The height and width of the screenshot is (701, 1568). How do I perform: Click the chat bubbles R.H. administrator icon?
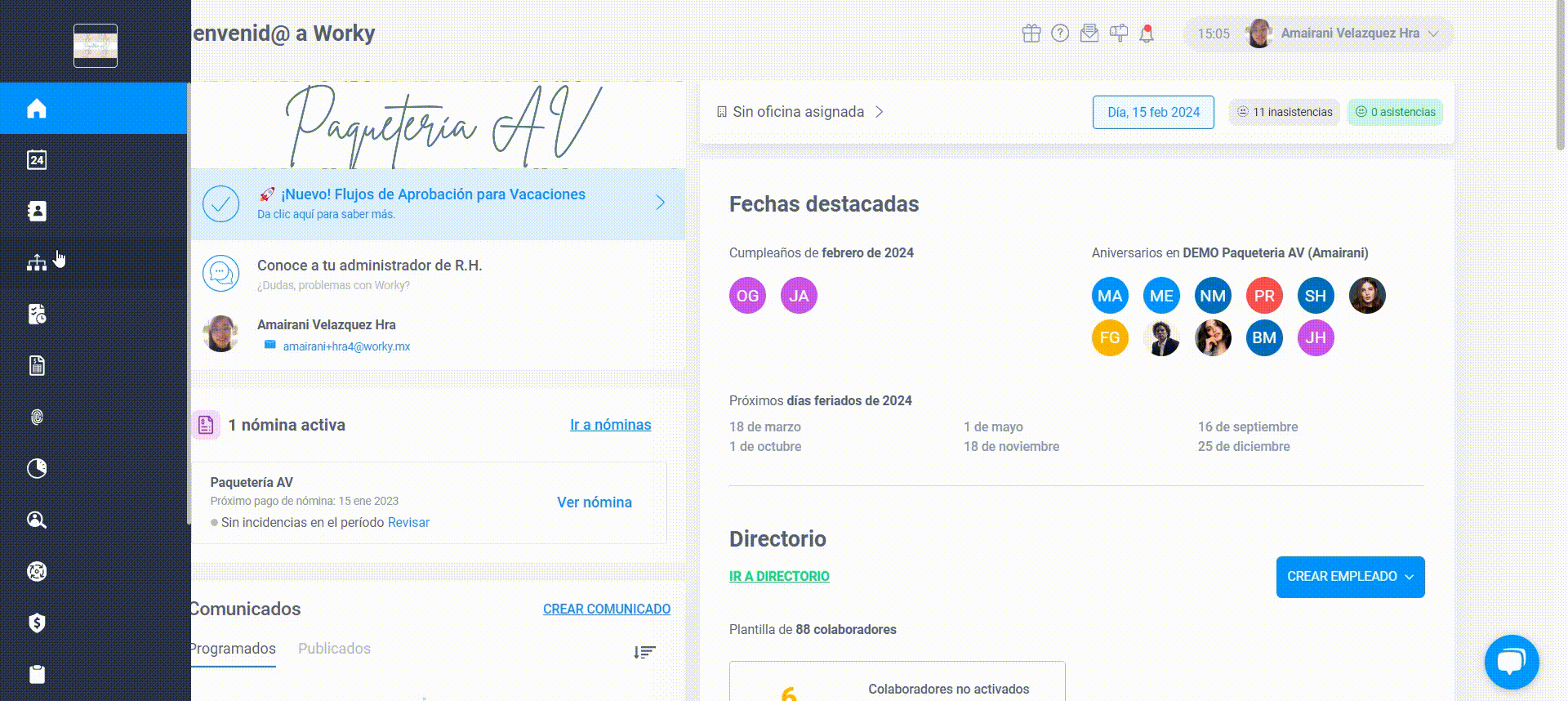click(220, 274)
